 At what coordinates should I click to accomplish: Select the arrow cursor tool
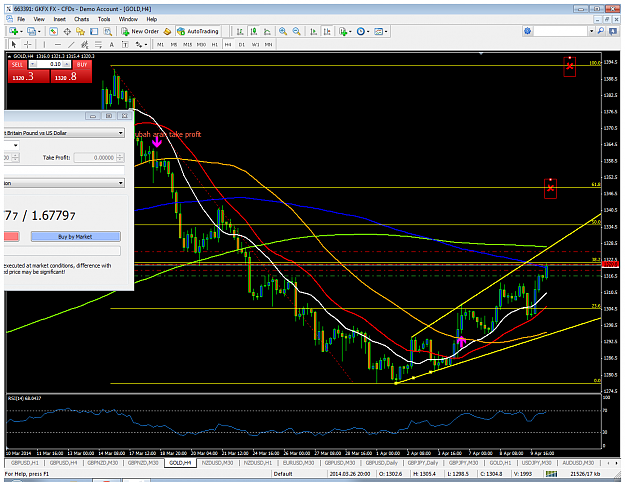coord(14,44)
